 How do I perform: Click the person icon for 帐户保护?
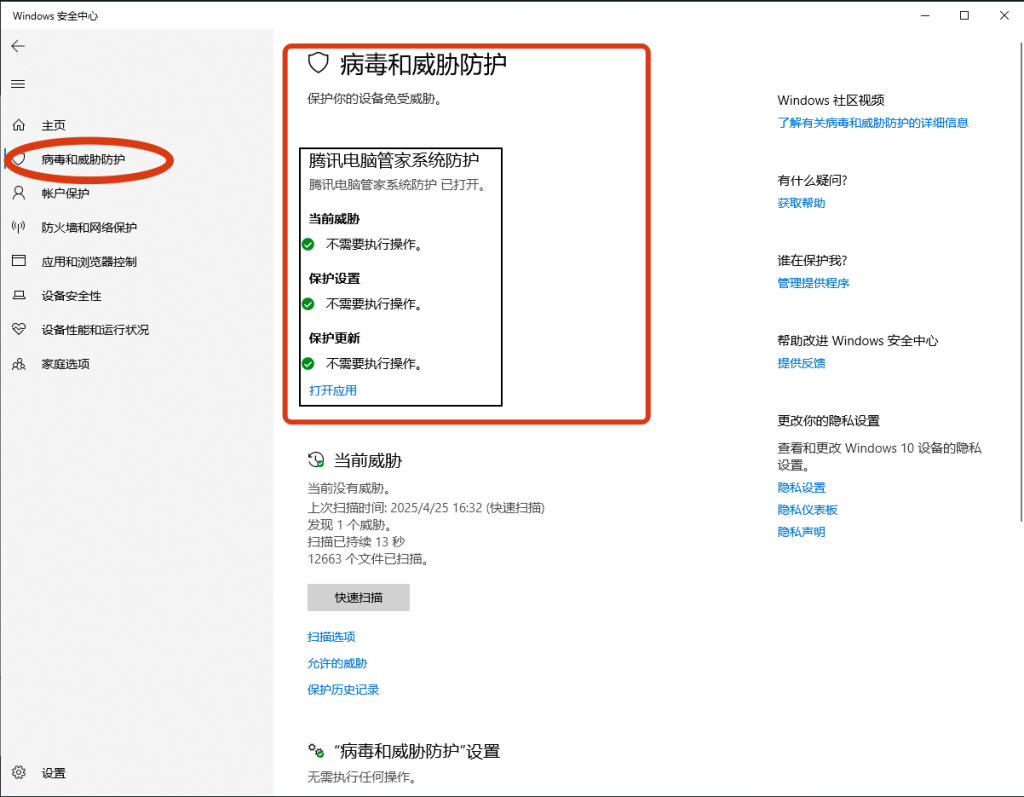pyautogui.click(x=19, y=193)
